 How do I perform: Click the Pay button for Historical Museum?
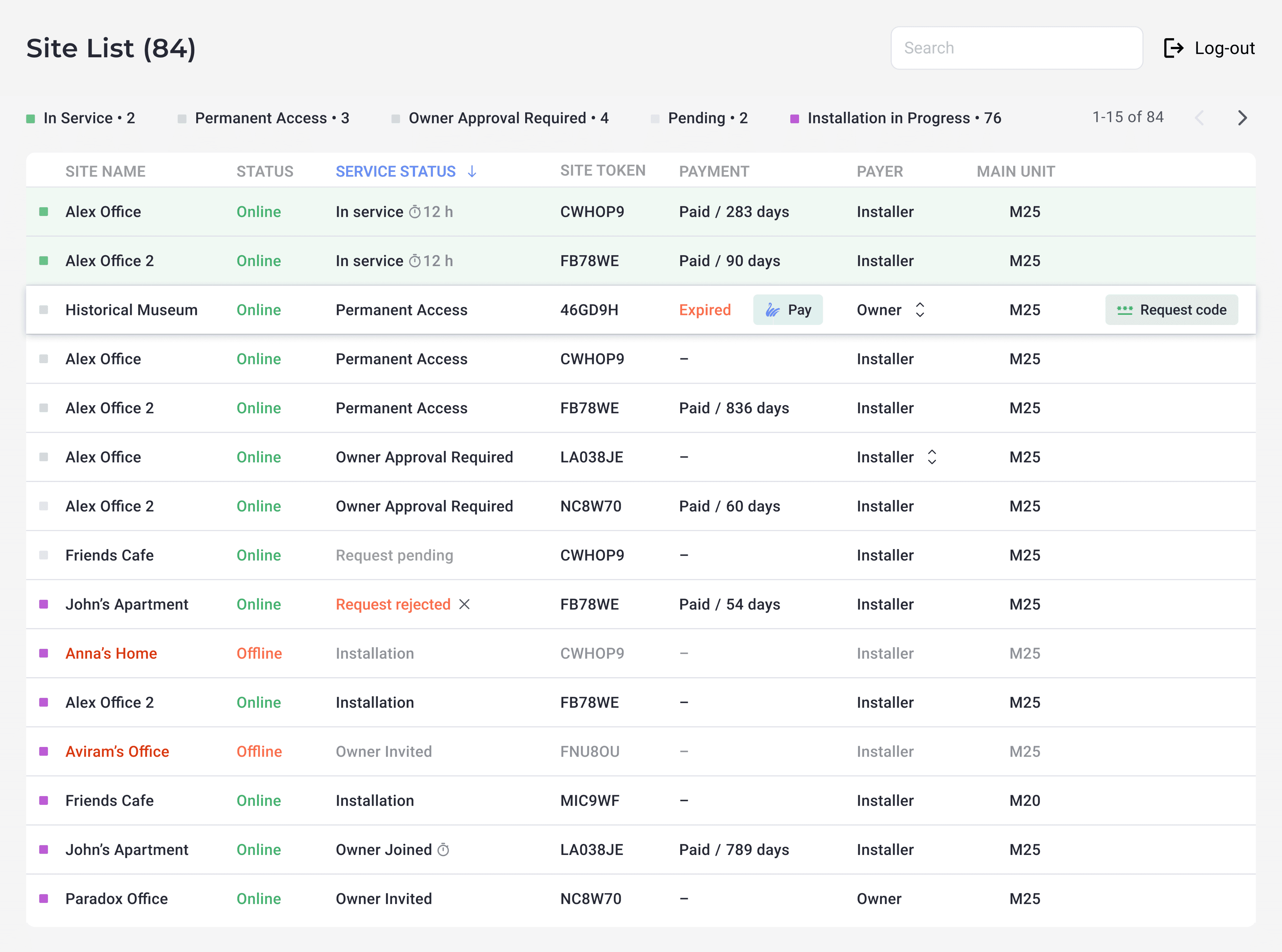[x=788, y=310]
